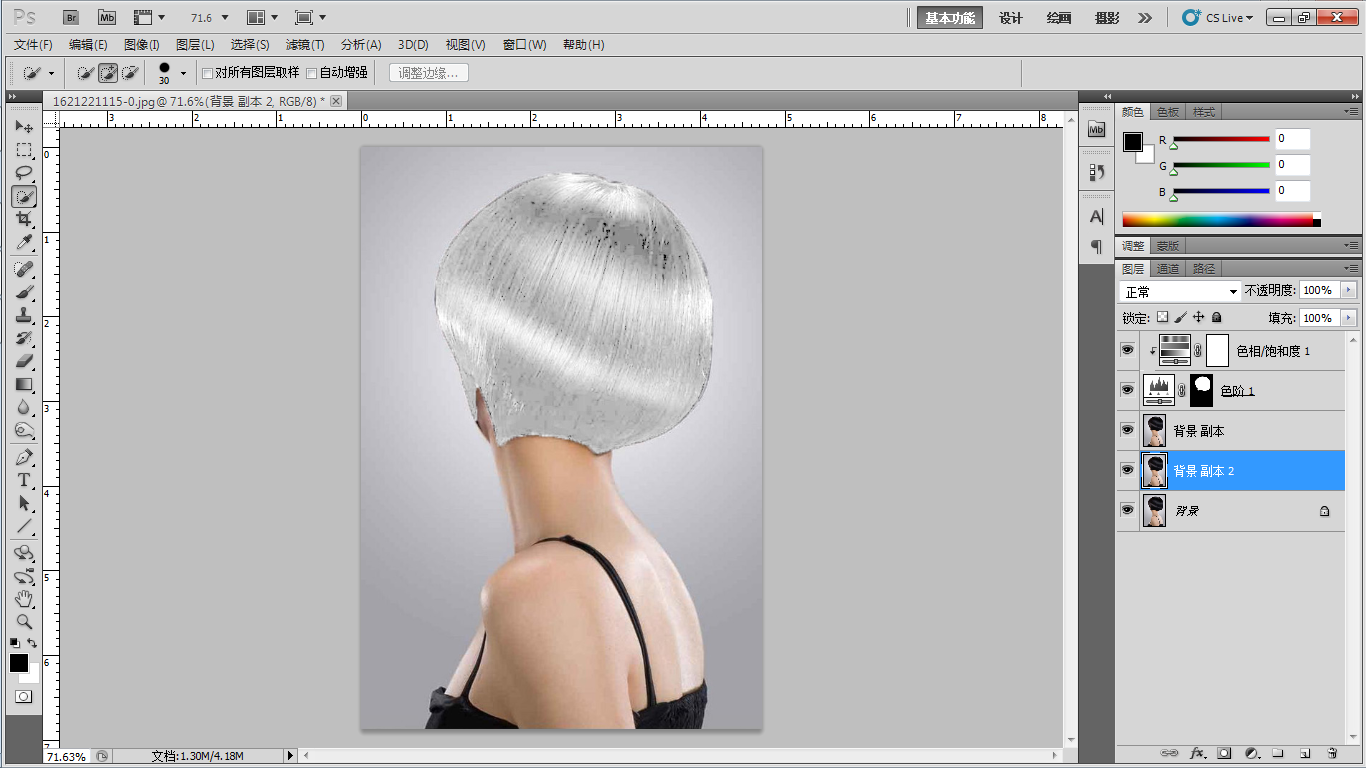
Task: Toggle lock transparent pixels
Action: point(1162,317)
